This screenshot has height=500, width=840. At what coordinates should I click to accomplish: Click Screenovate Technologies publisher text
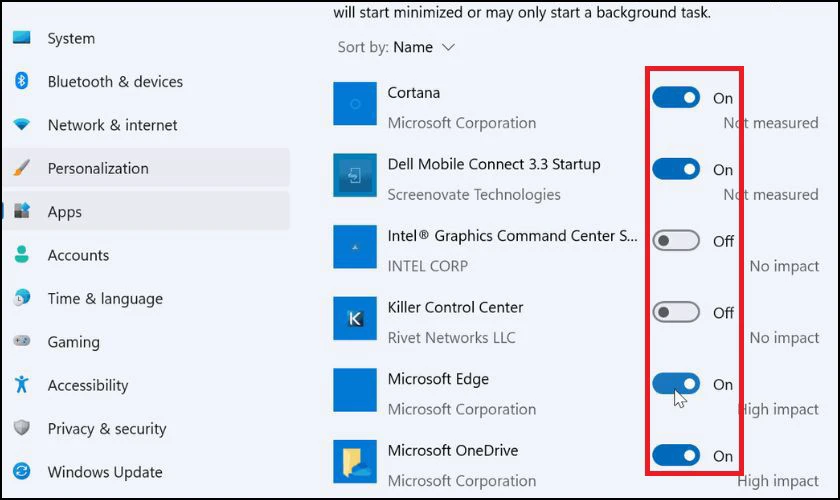coord(474,195)
